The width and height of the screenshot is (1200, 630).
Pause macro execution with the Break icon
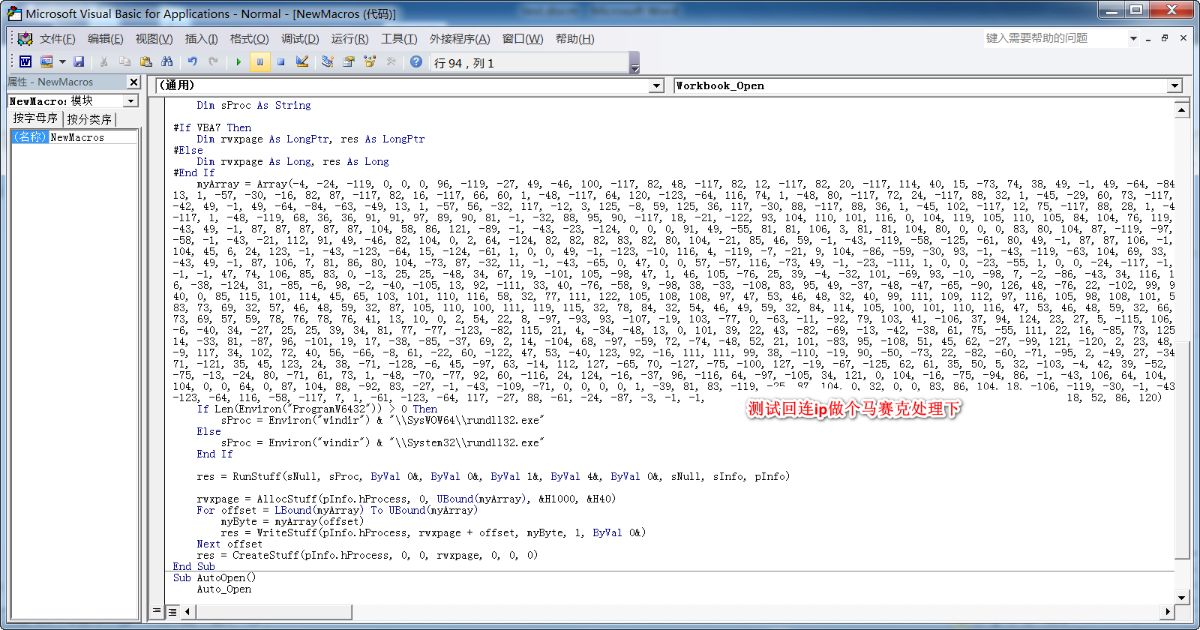click(260, 62)
